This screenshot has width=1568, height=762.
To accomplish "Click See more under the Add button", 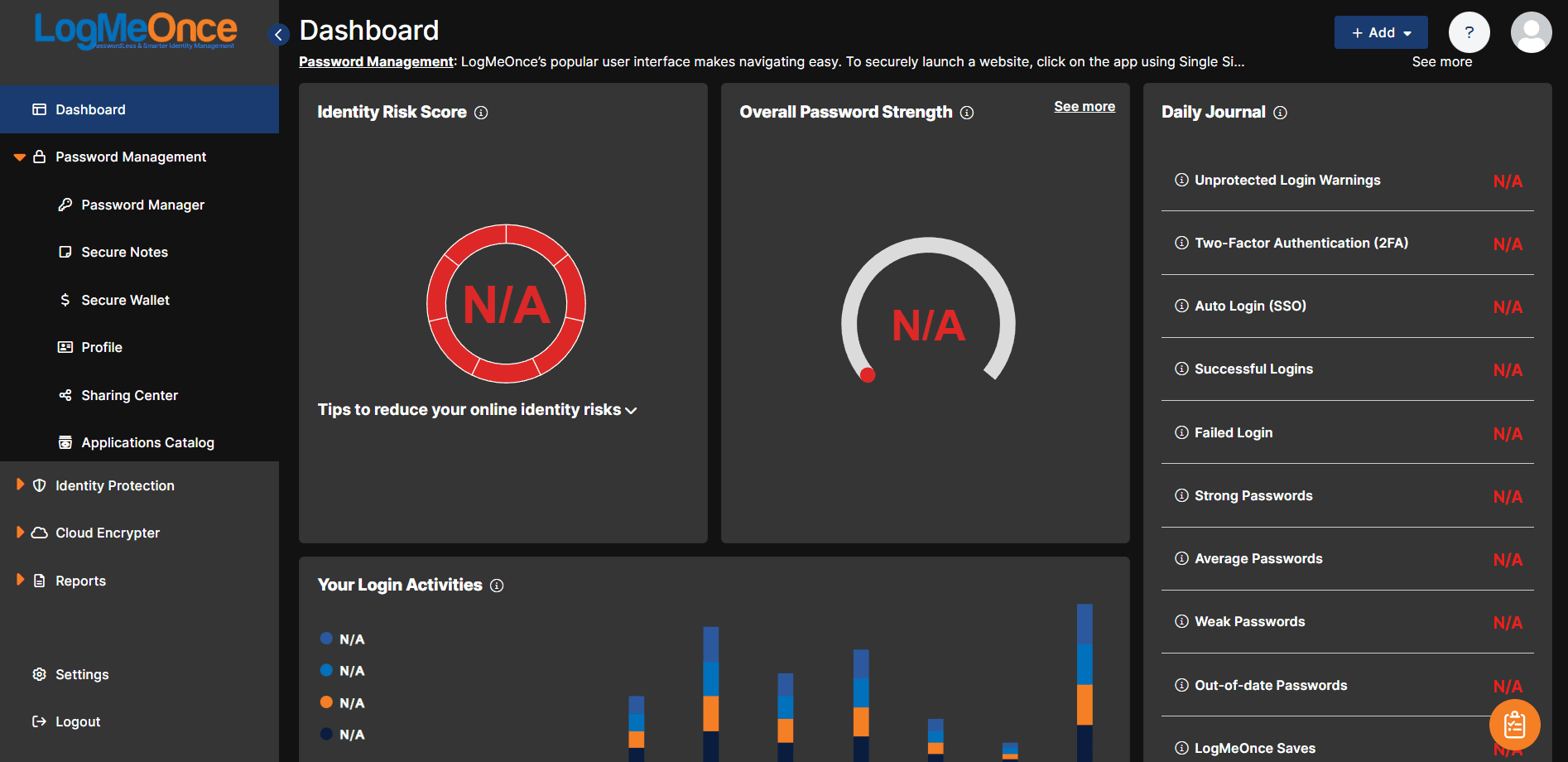I will [1441, 61].
